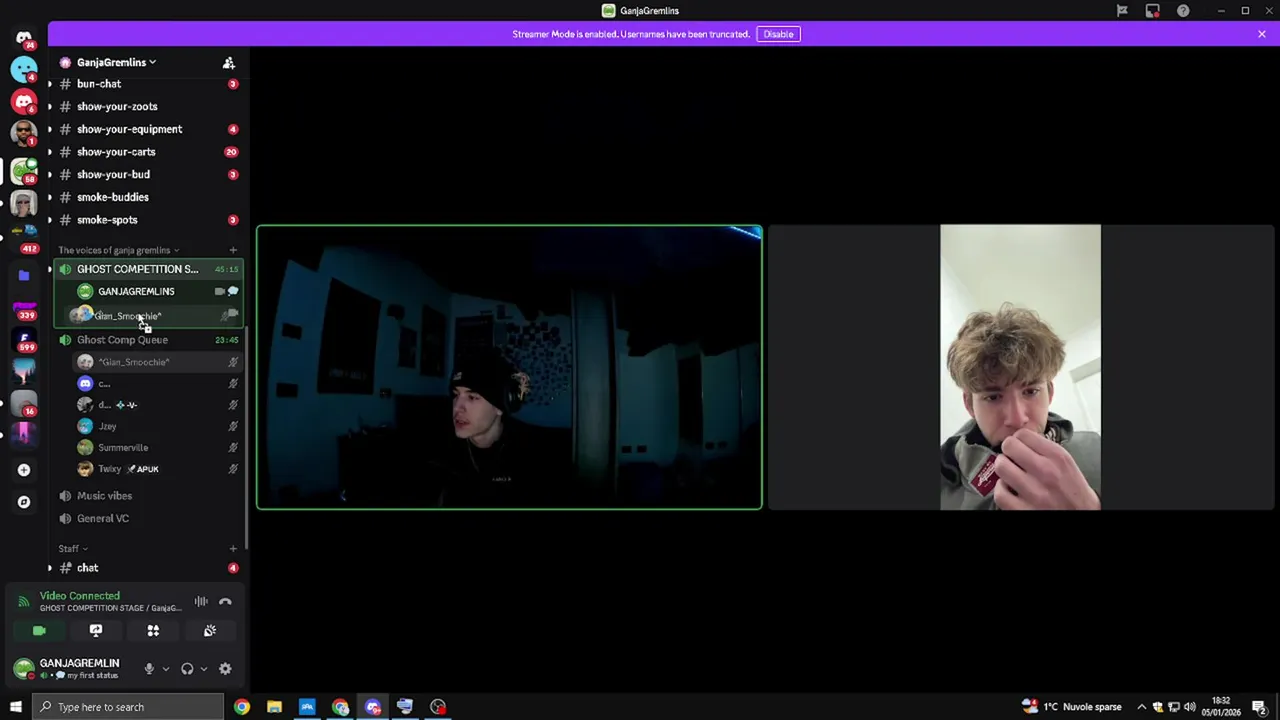Toggle the camera off in voice panel
The image size is (1280, 720).
coord(39,631)
